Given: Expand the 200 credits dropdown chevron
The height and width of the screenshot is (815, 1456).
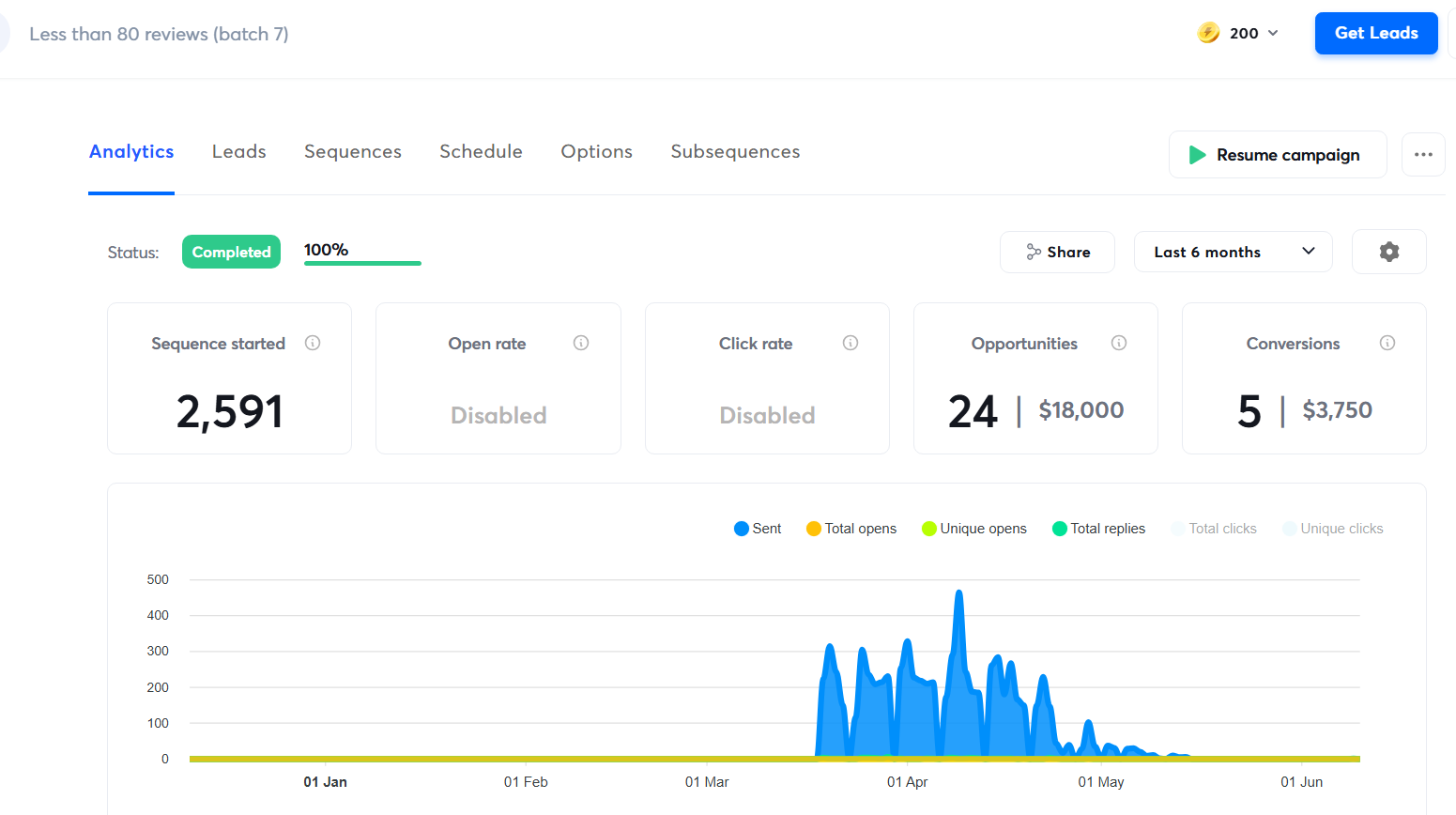Looking at the screenshot, I should [1273, 33].
